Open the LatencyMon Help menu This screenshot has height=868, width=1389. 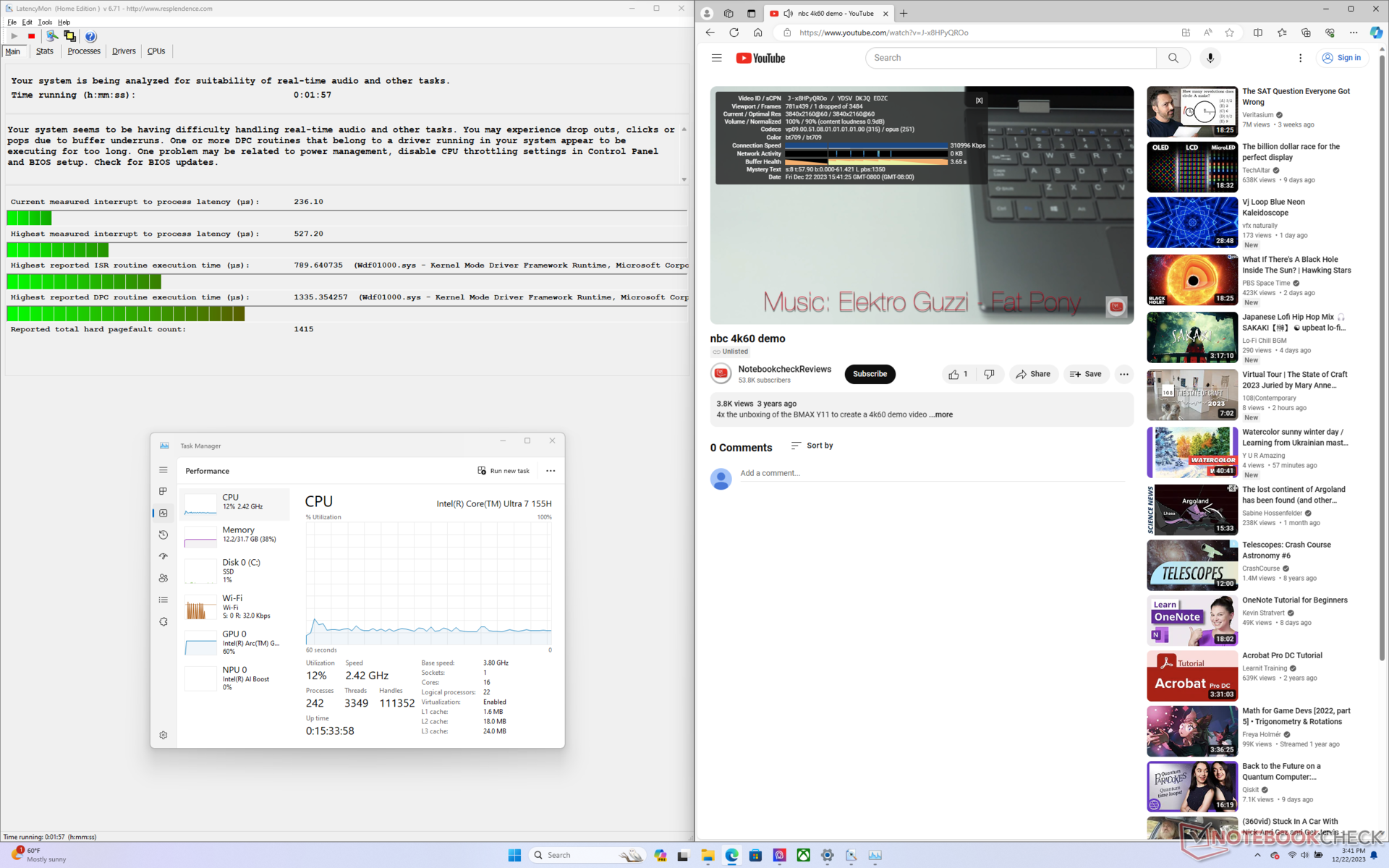64,22
